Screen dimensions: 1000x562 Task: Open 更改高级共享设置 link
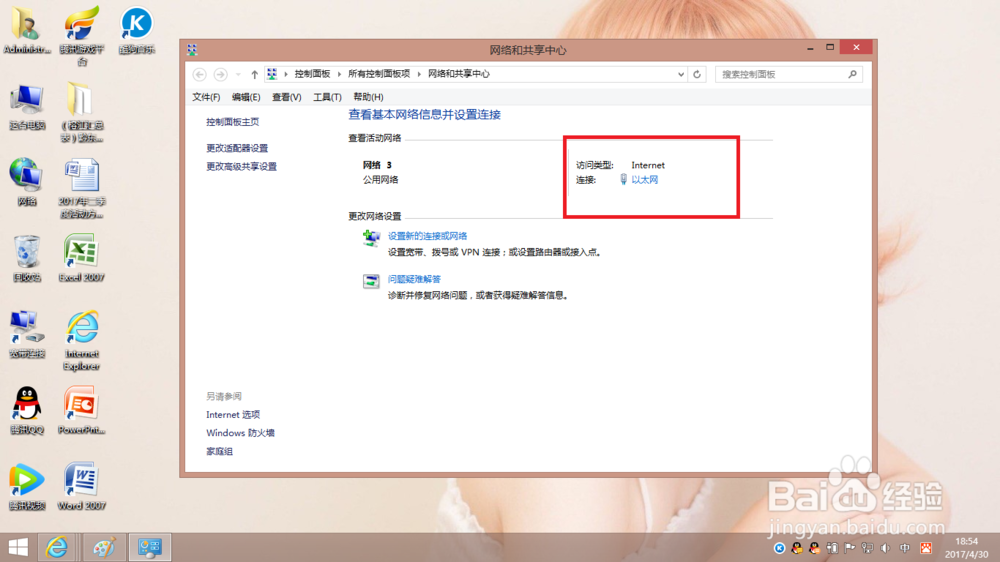[x=242, y=166]
